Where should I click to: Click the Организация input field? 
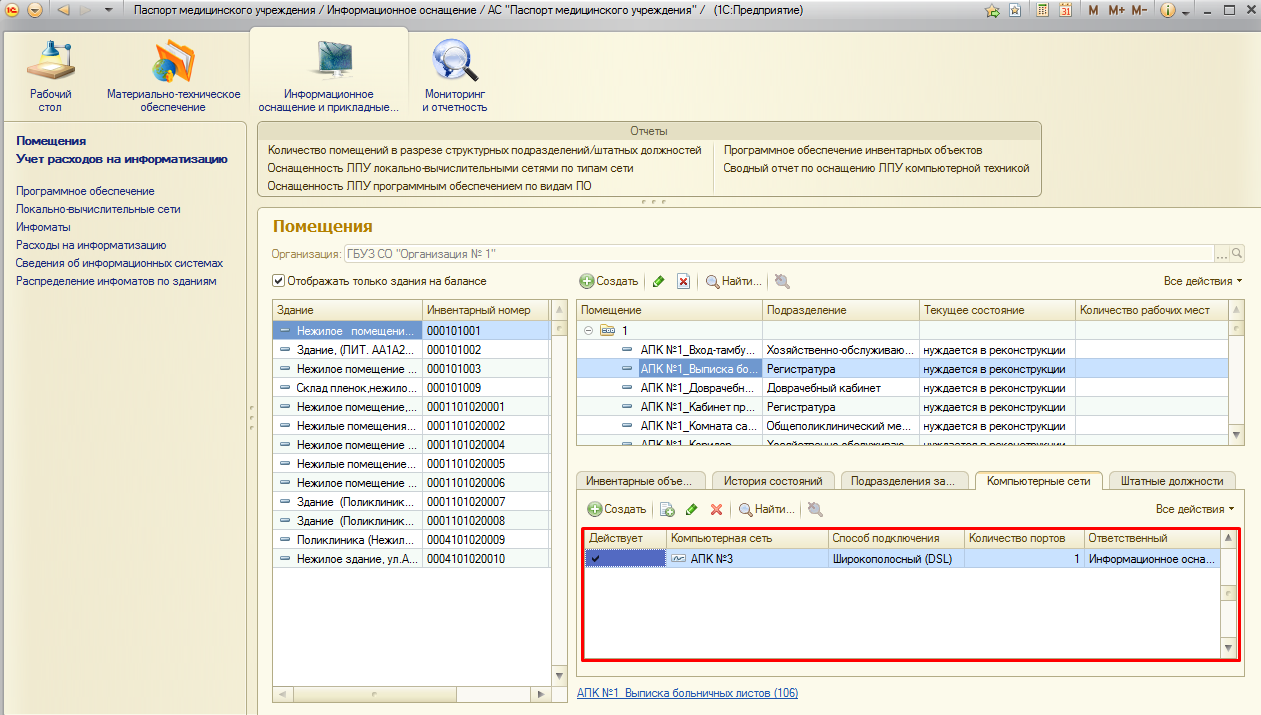coord(778,254)
